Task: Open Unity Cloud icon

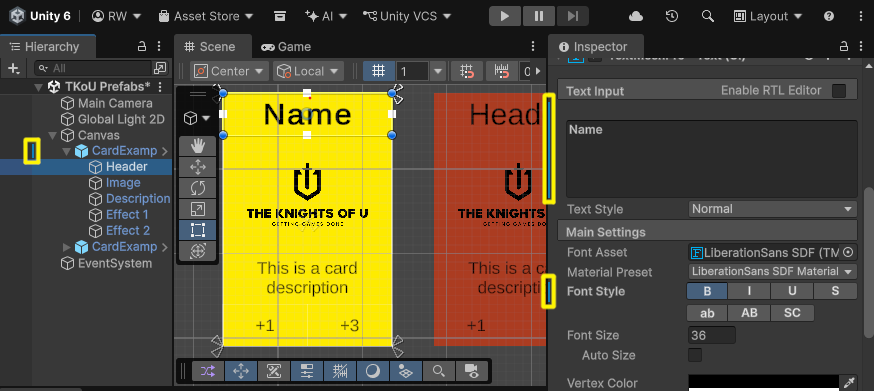Action: 636,16
